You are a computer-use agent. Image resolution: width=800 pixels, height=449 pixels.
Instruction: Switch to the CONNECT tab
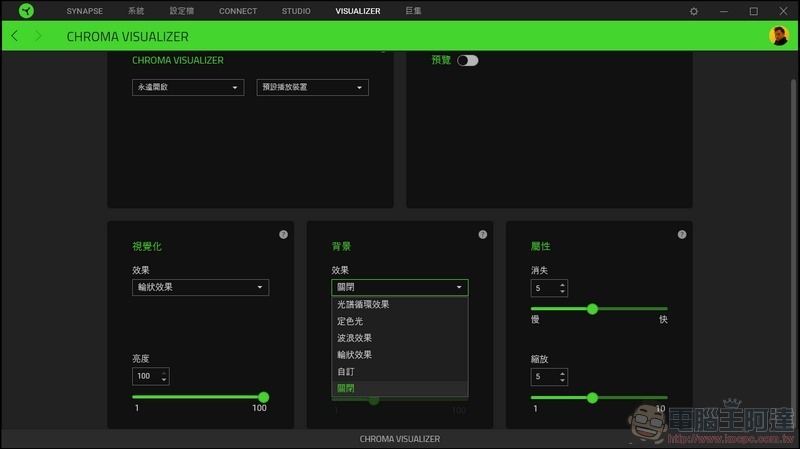(x=238, y=11)
